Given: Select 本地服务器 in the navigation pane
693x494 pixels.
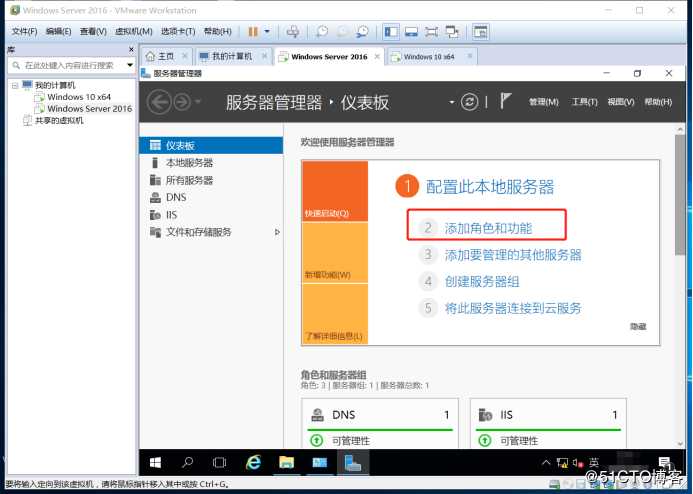Looking at the screenshot, I should point(211,163).
